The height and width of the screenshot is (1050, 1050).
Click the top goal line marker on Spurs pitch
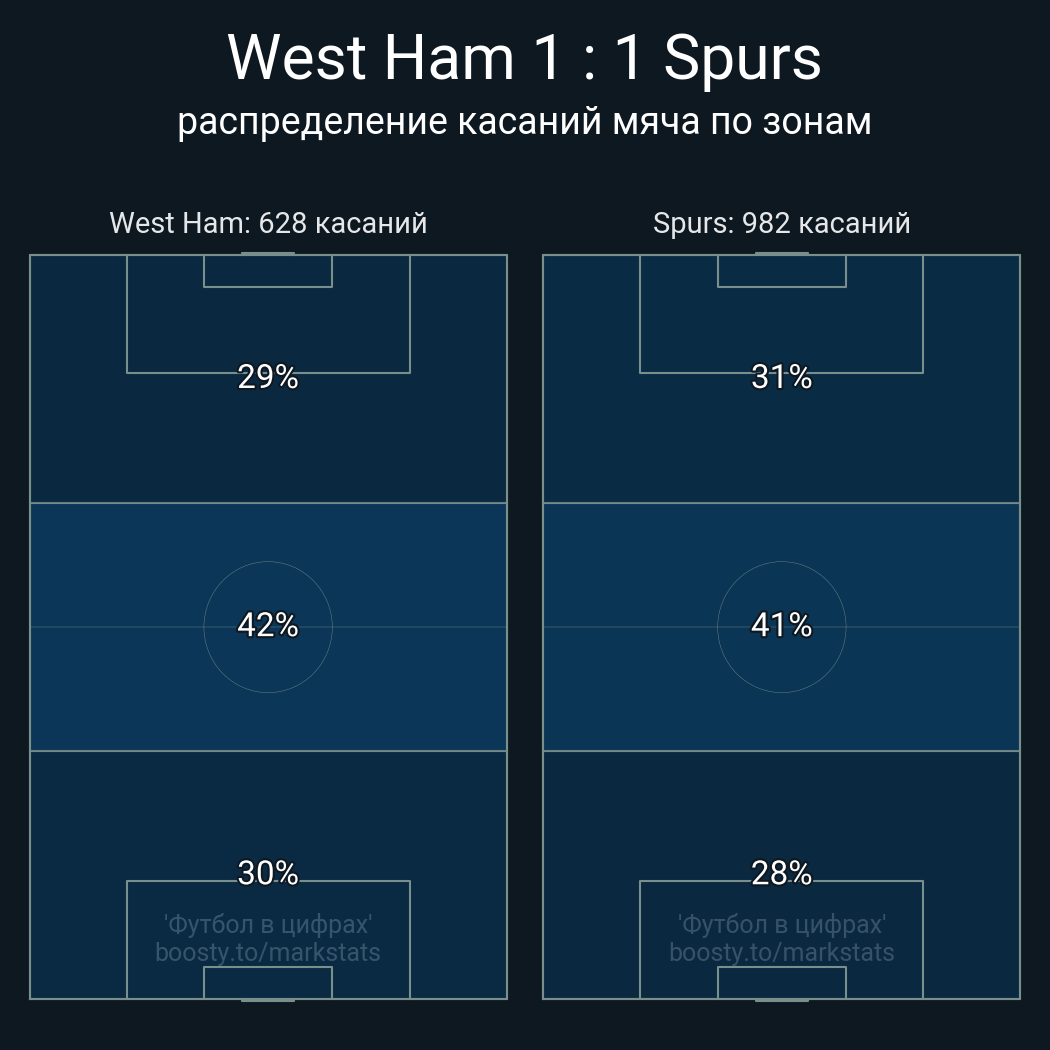[x=781, y=254]
